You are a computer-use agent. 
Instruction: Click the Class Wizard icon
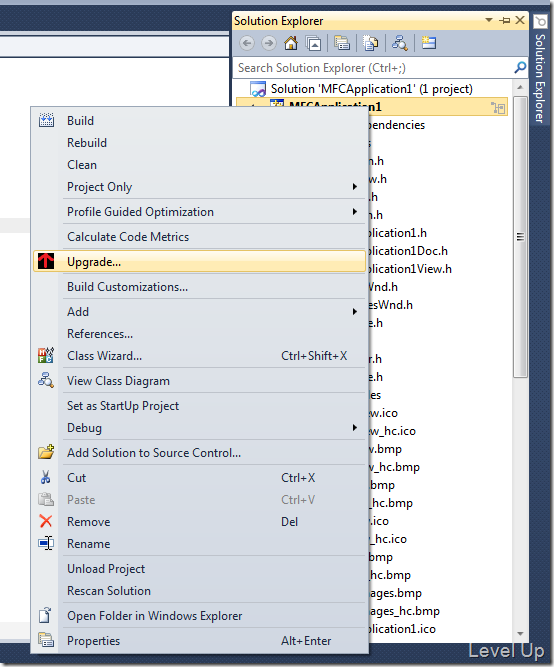pyautogui.click(x=46, y=355)
